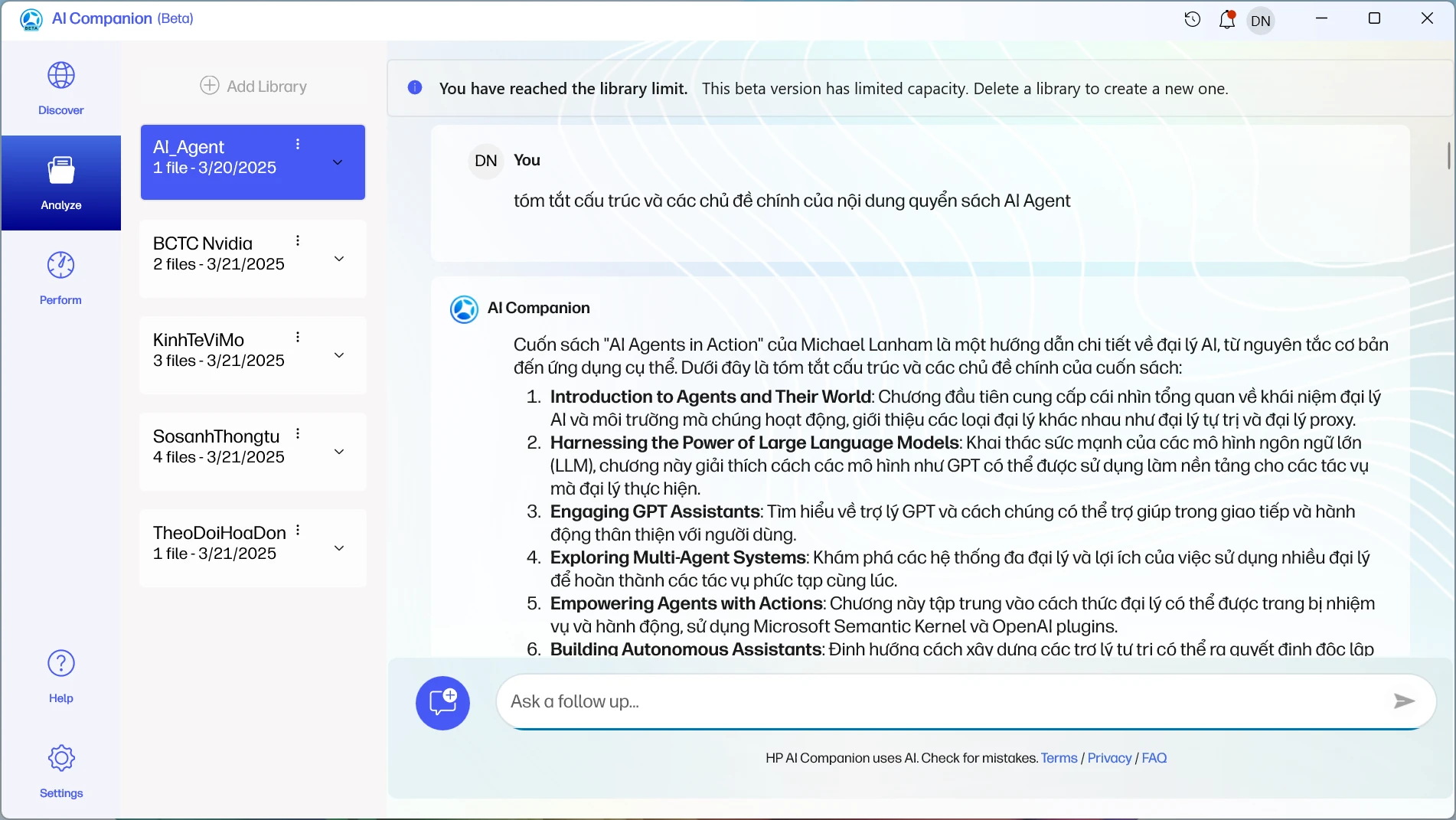Expand the SosanhThongtu library chevron

point(339,452)
